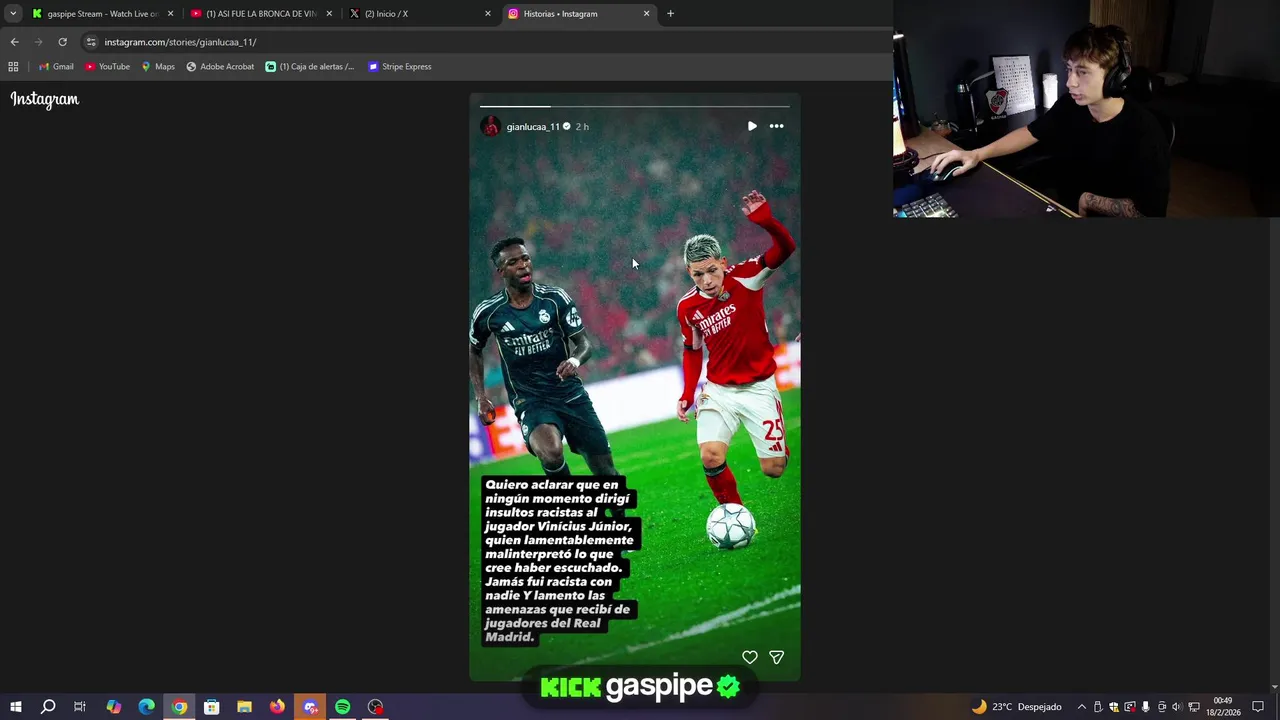Close the Inicio / X tab
The height and width of the screenshot is (720, 1280).
click(x=488, y=14)
